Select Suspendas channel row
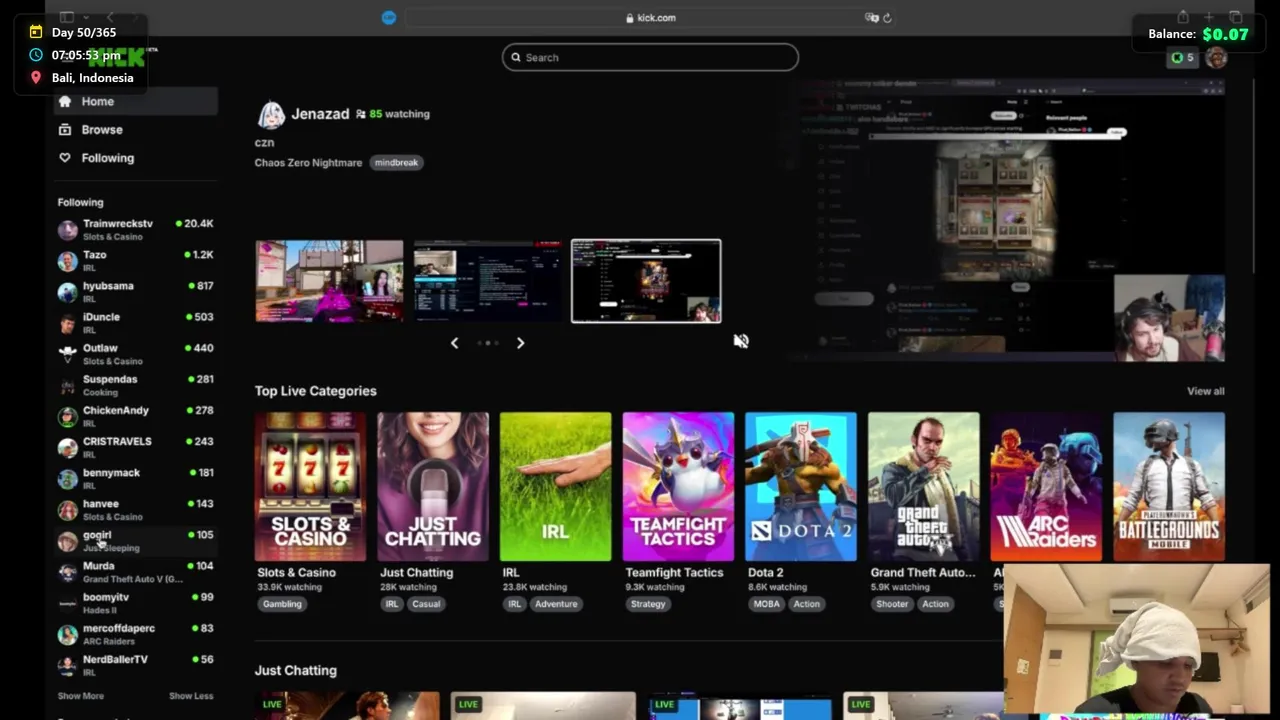This screenshot has height=720, width=1280. pos(136,385)
